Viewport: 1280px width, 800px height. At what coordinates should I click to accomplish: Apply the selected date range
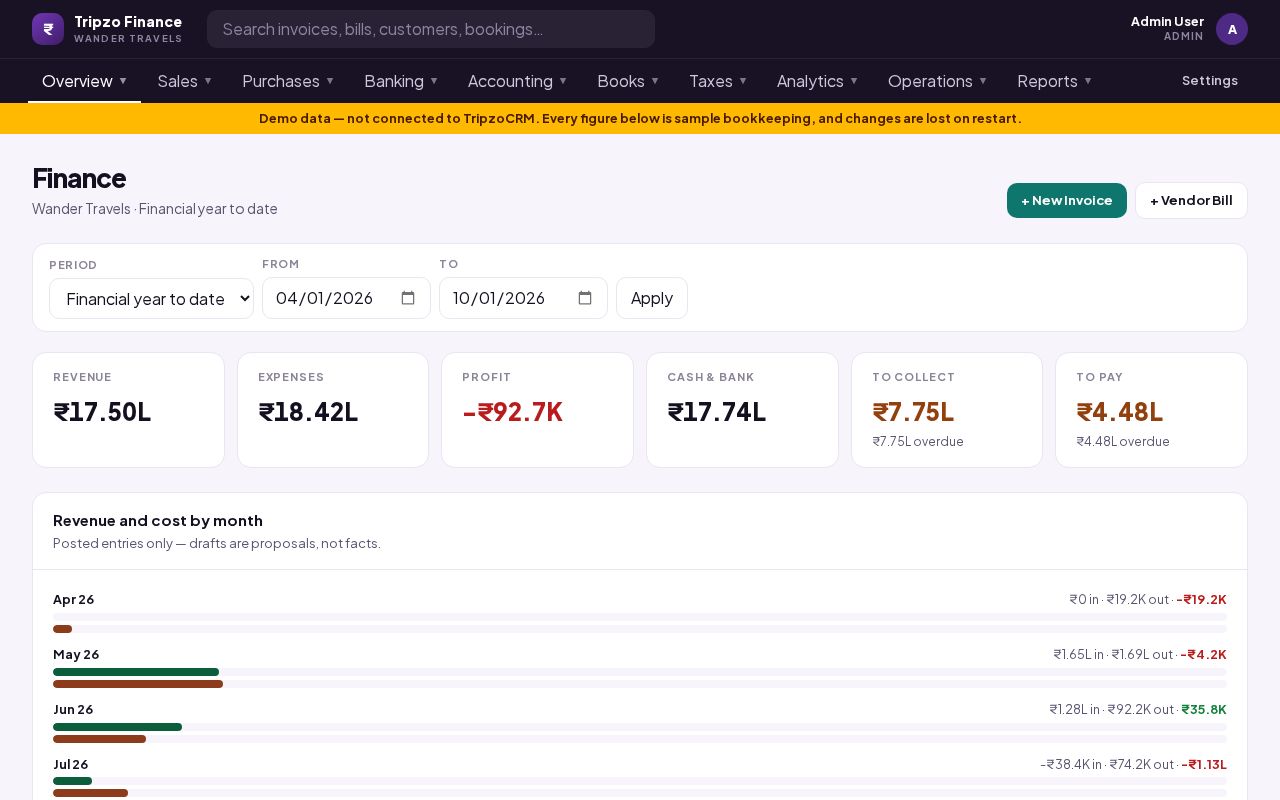point(652,298)
